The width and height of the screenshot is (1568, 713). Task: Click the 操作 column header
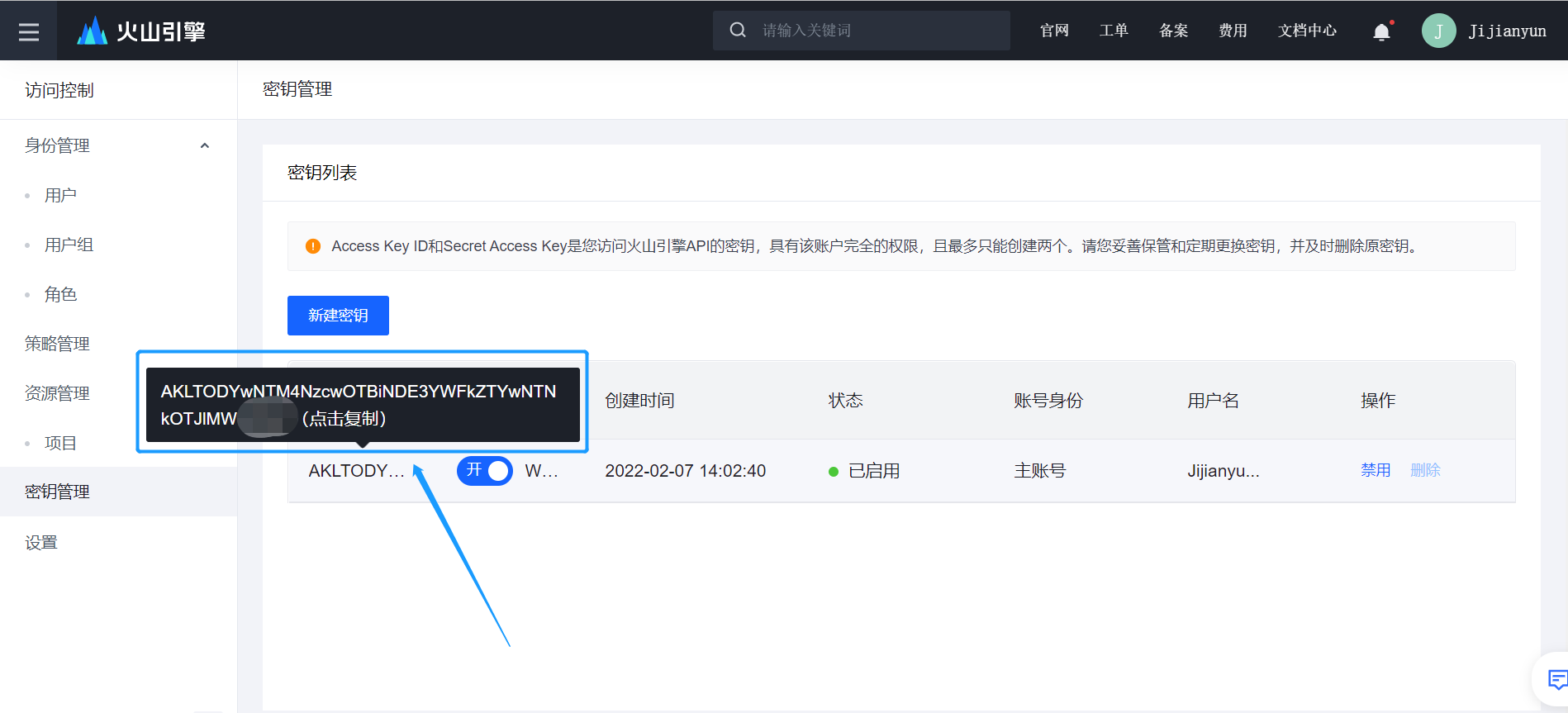[1378, 401]
